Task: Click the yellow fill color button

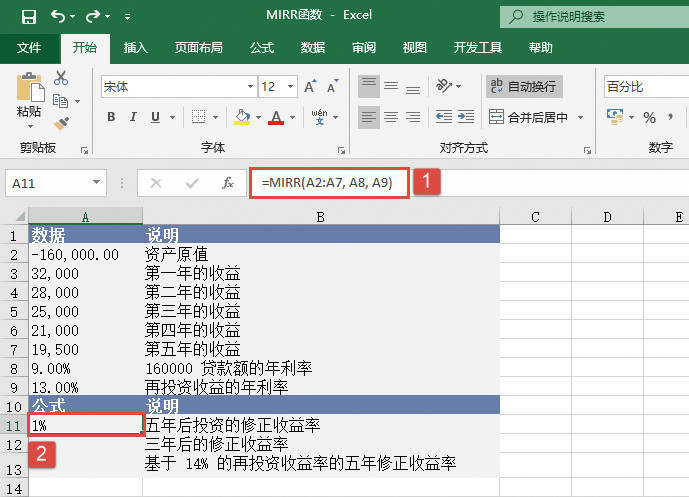Action: click(x=241, y=118)
